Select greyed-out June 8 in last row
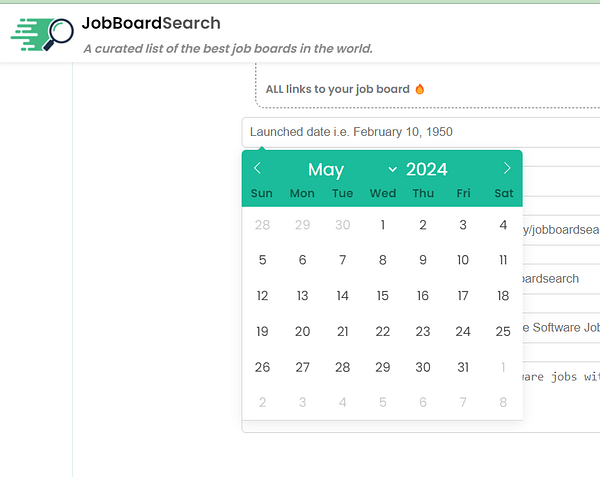This screenshot has width=600, height=477. (503, 402)
